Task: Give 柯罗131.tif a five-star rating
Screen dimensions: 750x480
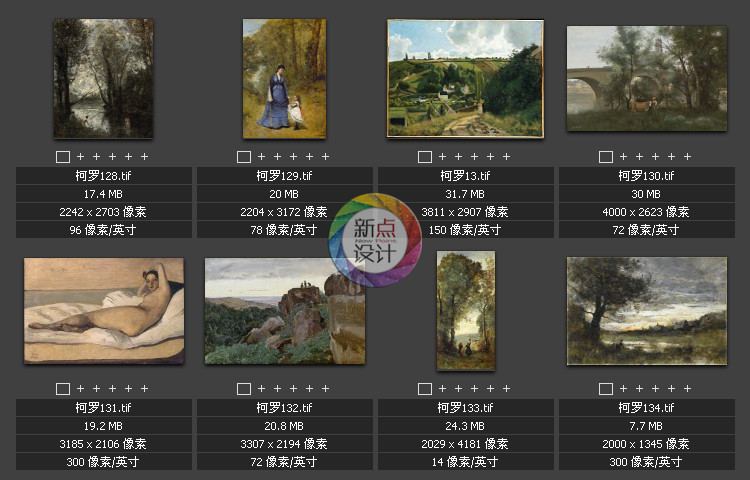Action: click(x=144, y=389)
